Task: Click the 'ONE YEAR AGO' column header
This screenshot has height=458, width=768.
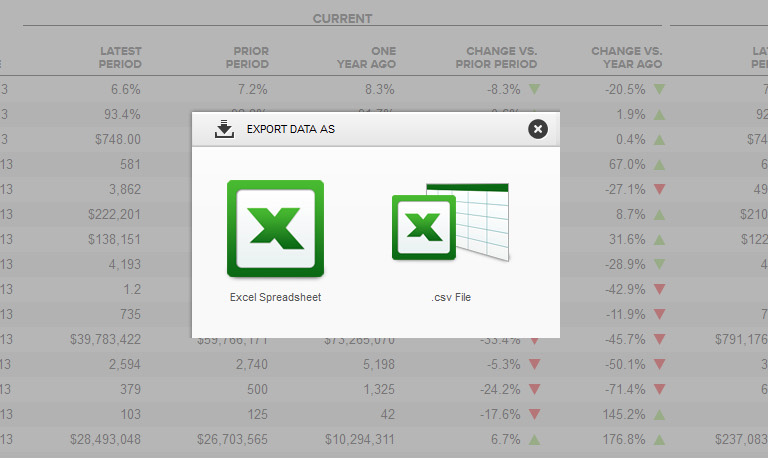Action: pyautogui.click(x=366, y=57)
